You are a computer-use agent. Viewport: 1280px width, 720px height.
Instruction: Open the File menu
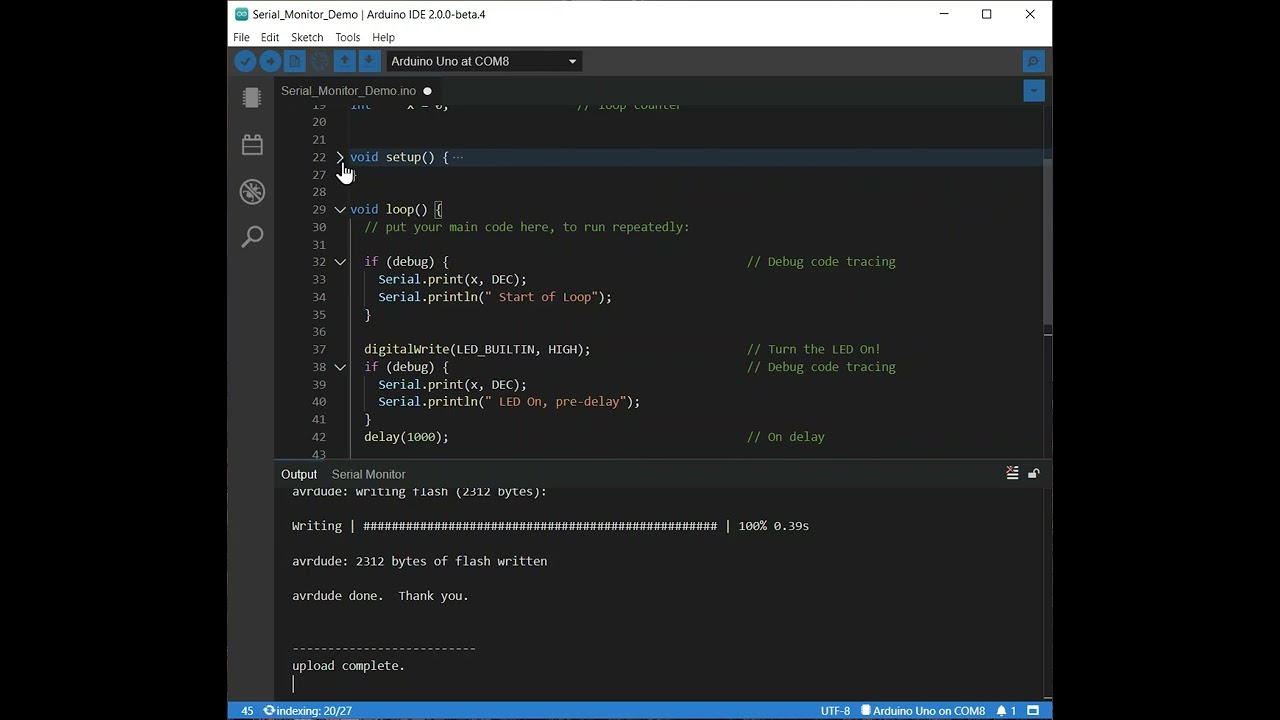pos(241,37)
